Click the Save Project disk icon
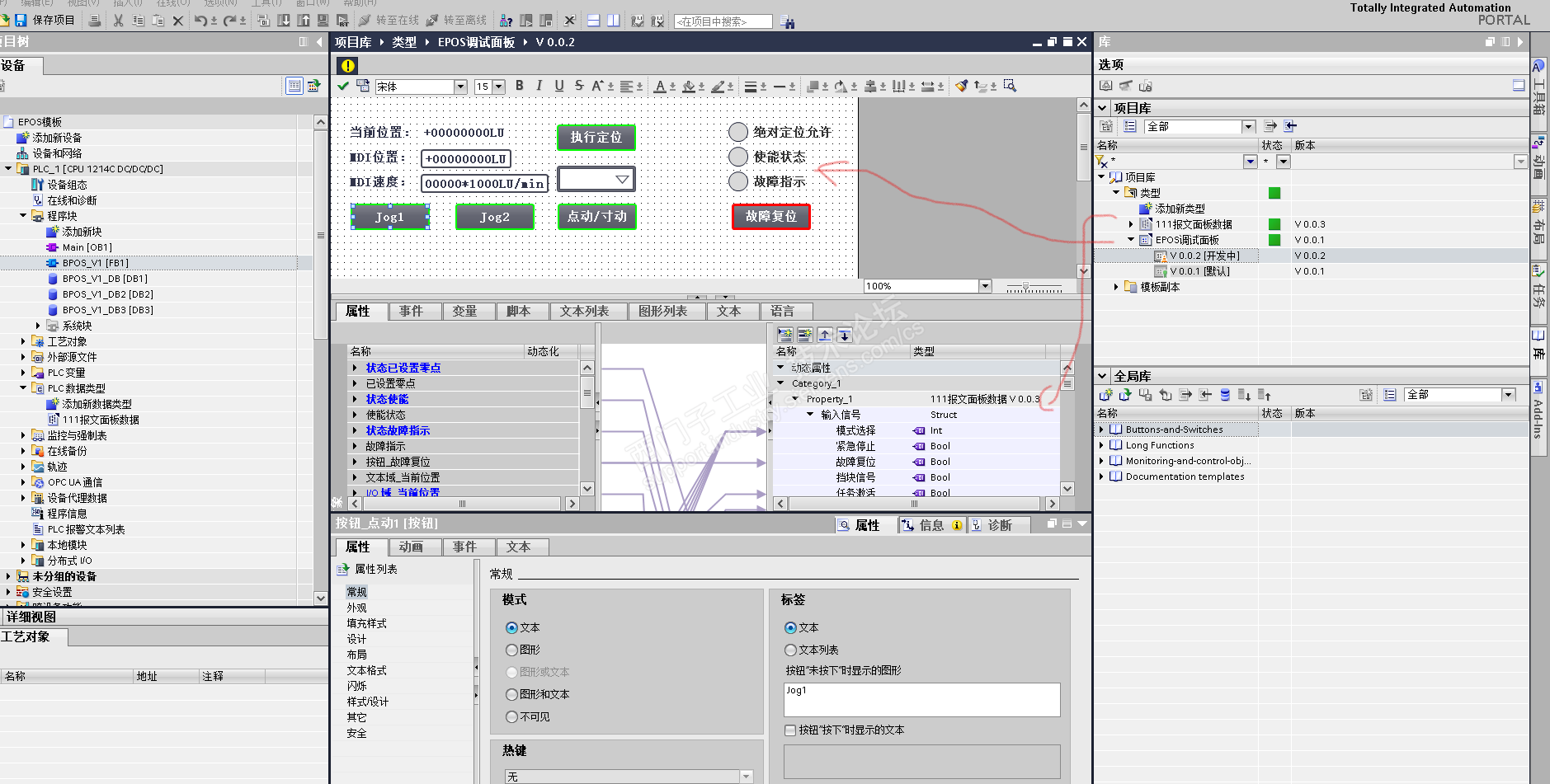The image size is (1550, 784). 21,20
